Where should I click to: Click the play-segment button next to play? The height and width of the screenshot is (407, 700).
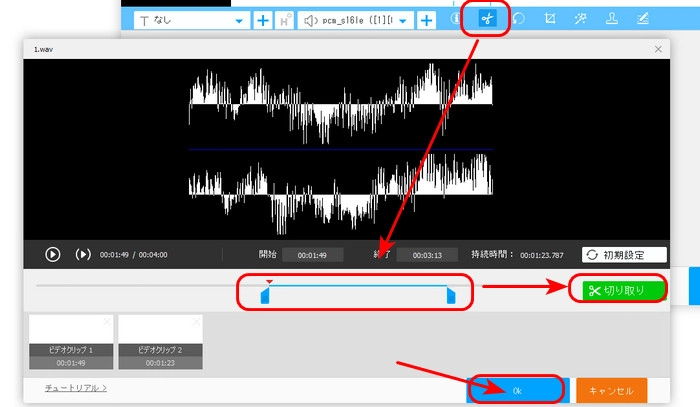pos(83,254)
